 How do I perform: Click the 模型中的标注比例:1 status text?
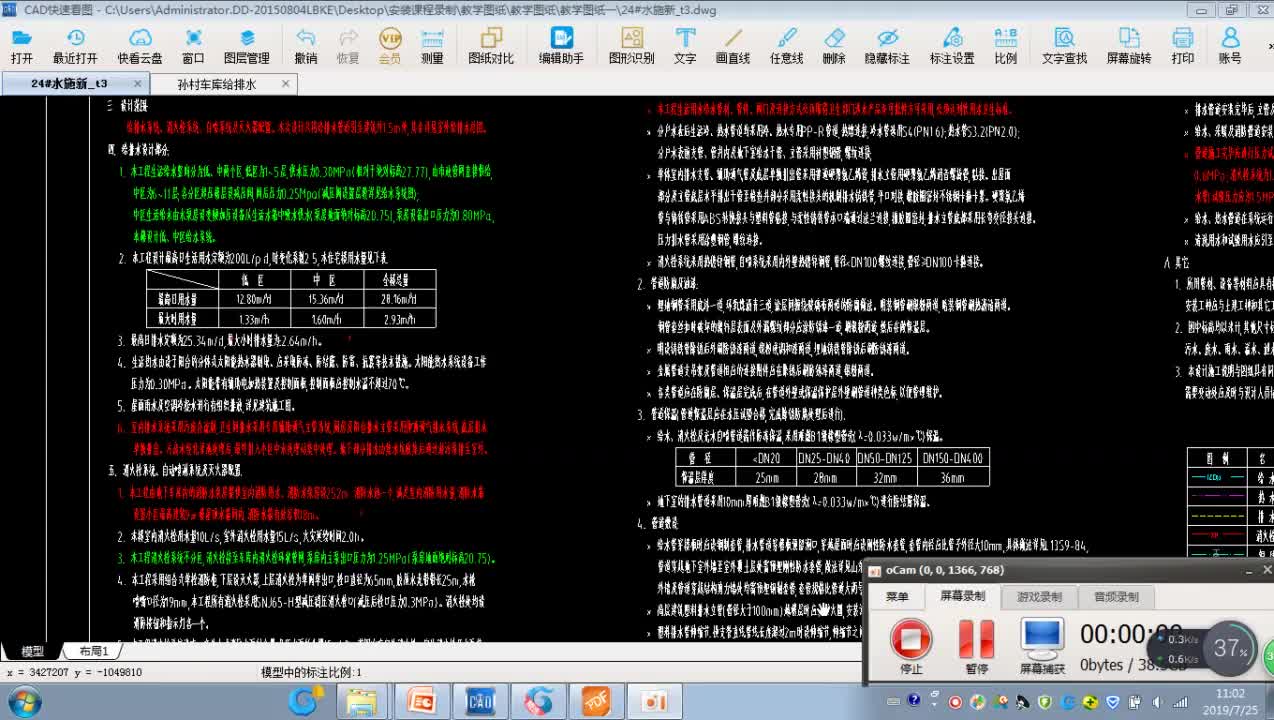pyautogui.click(x=311, y=673)
